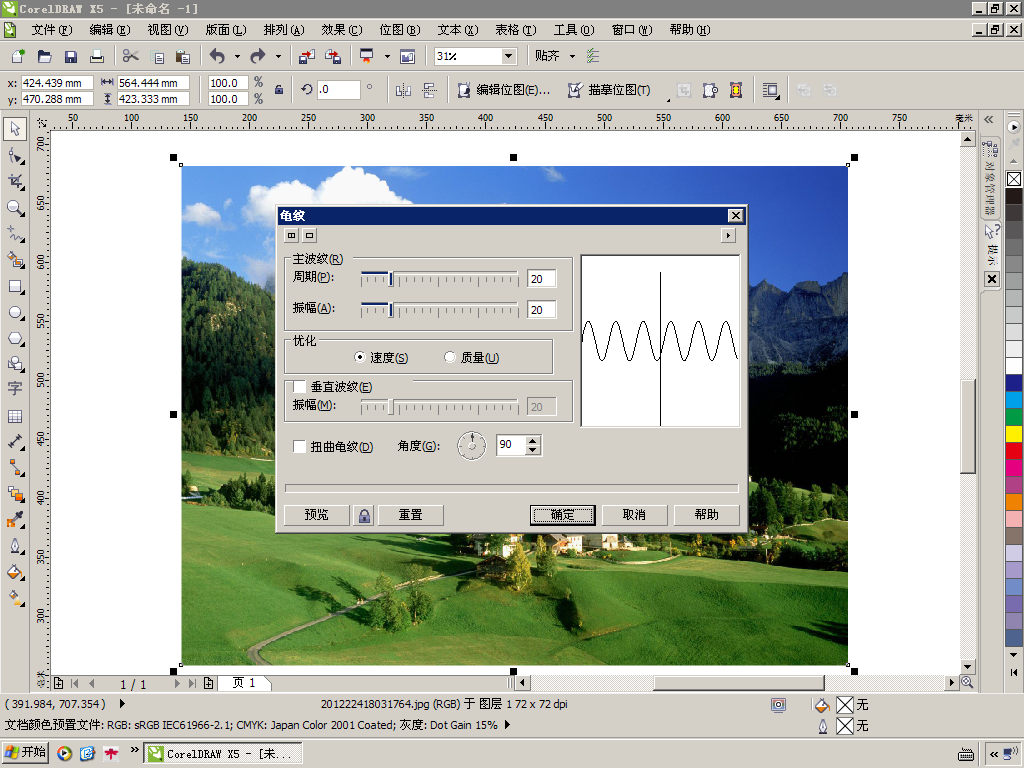Open the Effects menu
The height and width of the screenshot is (768, 1024).
click(342, 30)
